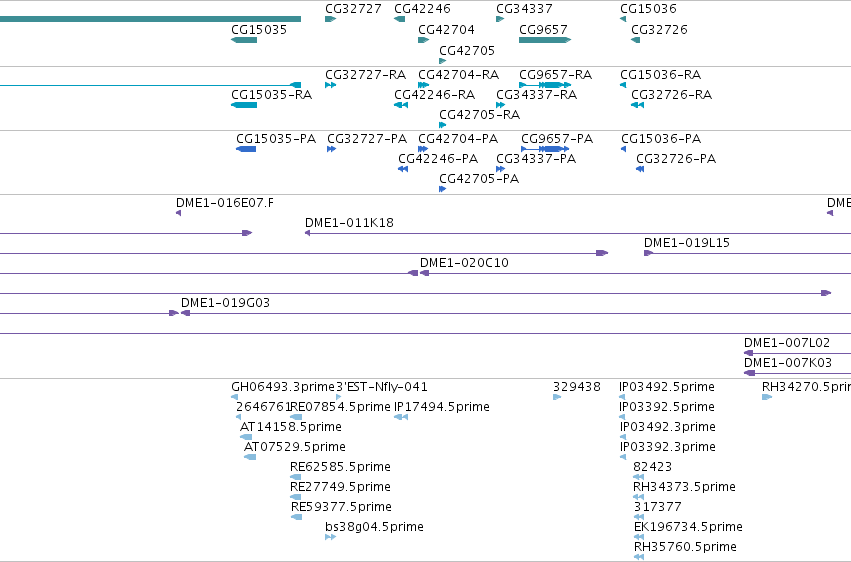Click the EK196734.5prime EST label
Viewport: 851px width, 562px height.
[x=688, y=527]
